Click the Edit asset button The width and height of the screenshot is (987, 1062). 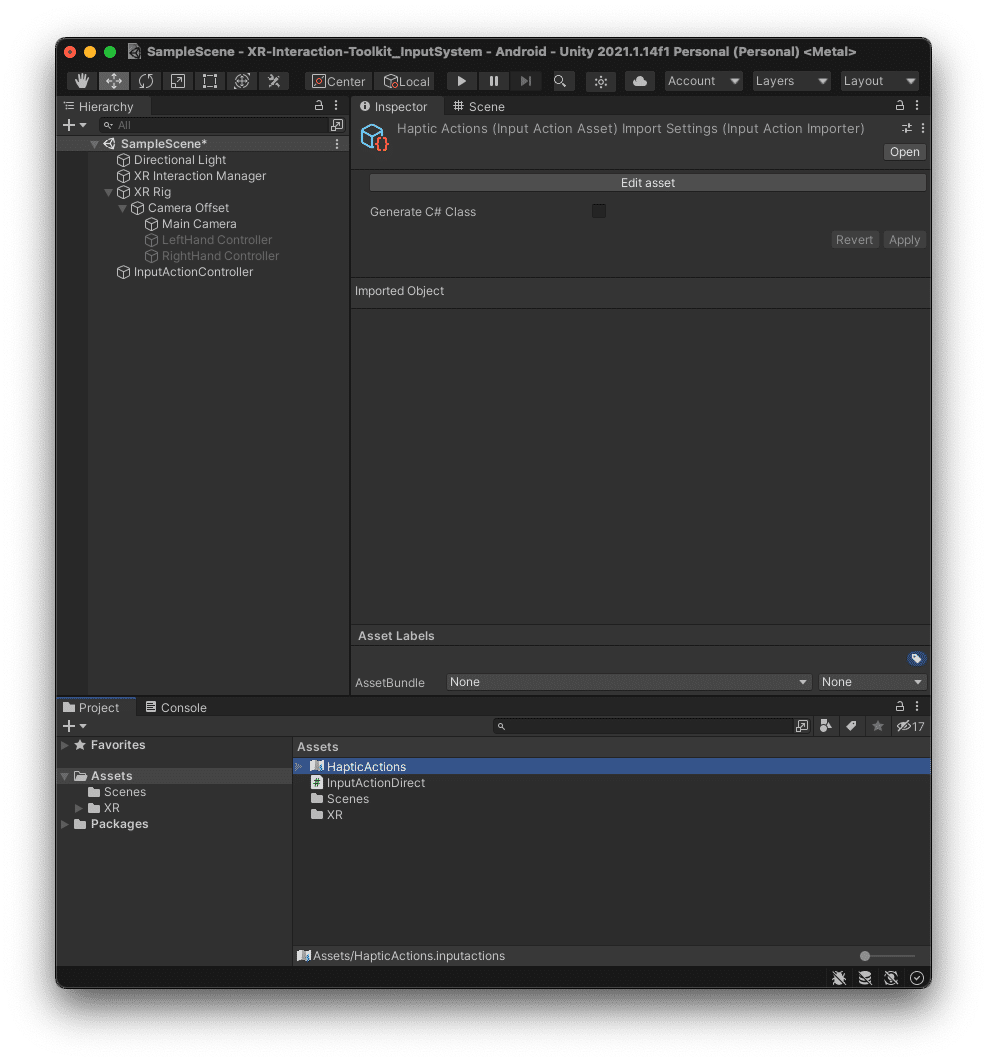(x=648, y=183)
